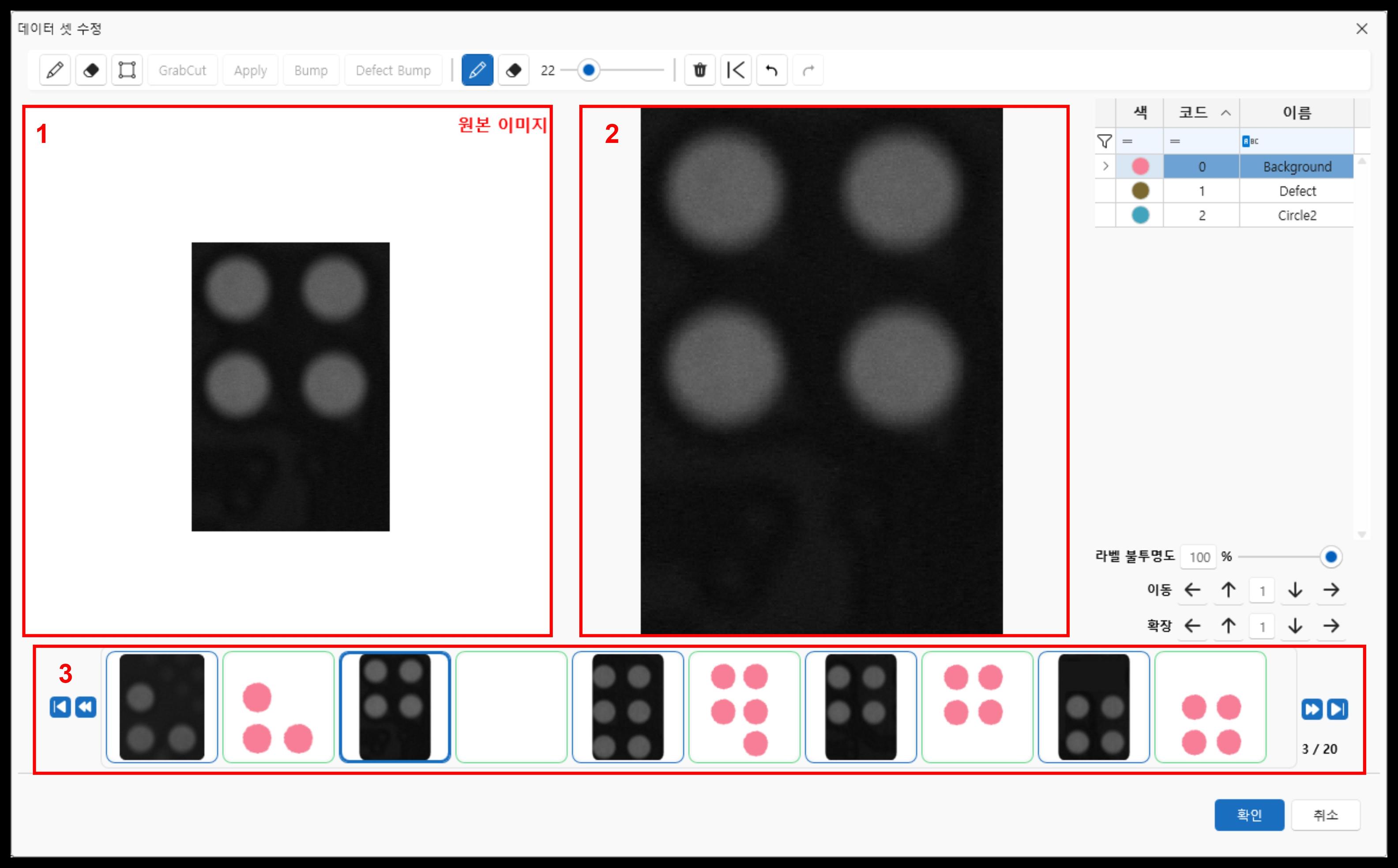This screenshot has height=868, width=1398.
Task: Select the gray pencil draw tool
Action: (55, 70)
